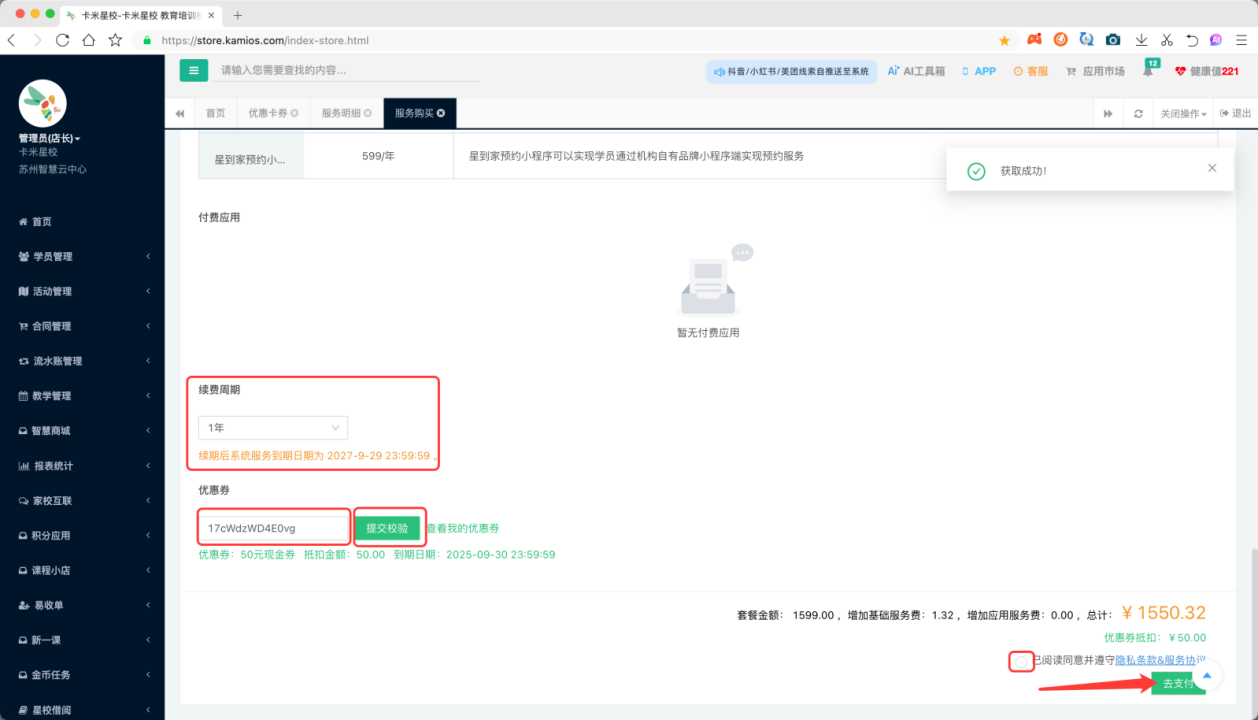The height and width of the screenshot is (720, 1258).
Task: Click the refresh icon in the tab bar
Action: (x=1138, y=114)
